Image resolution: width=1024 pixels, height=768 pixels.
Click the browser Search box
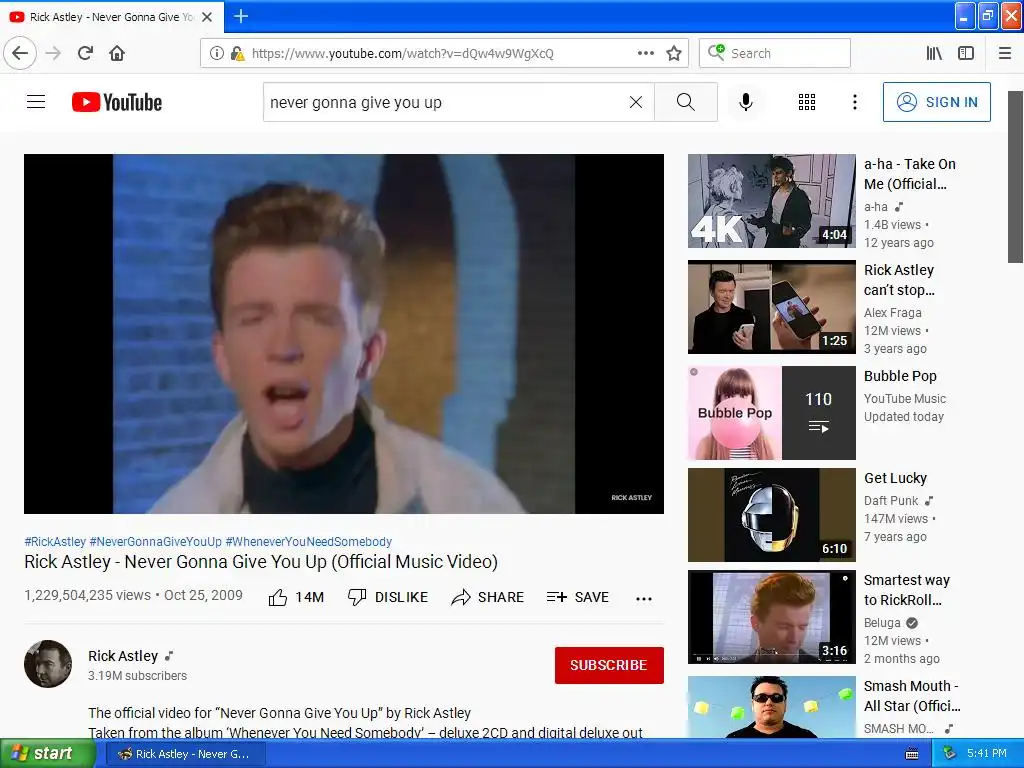[x=775, y=53]
